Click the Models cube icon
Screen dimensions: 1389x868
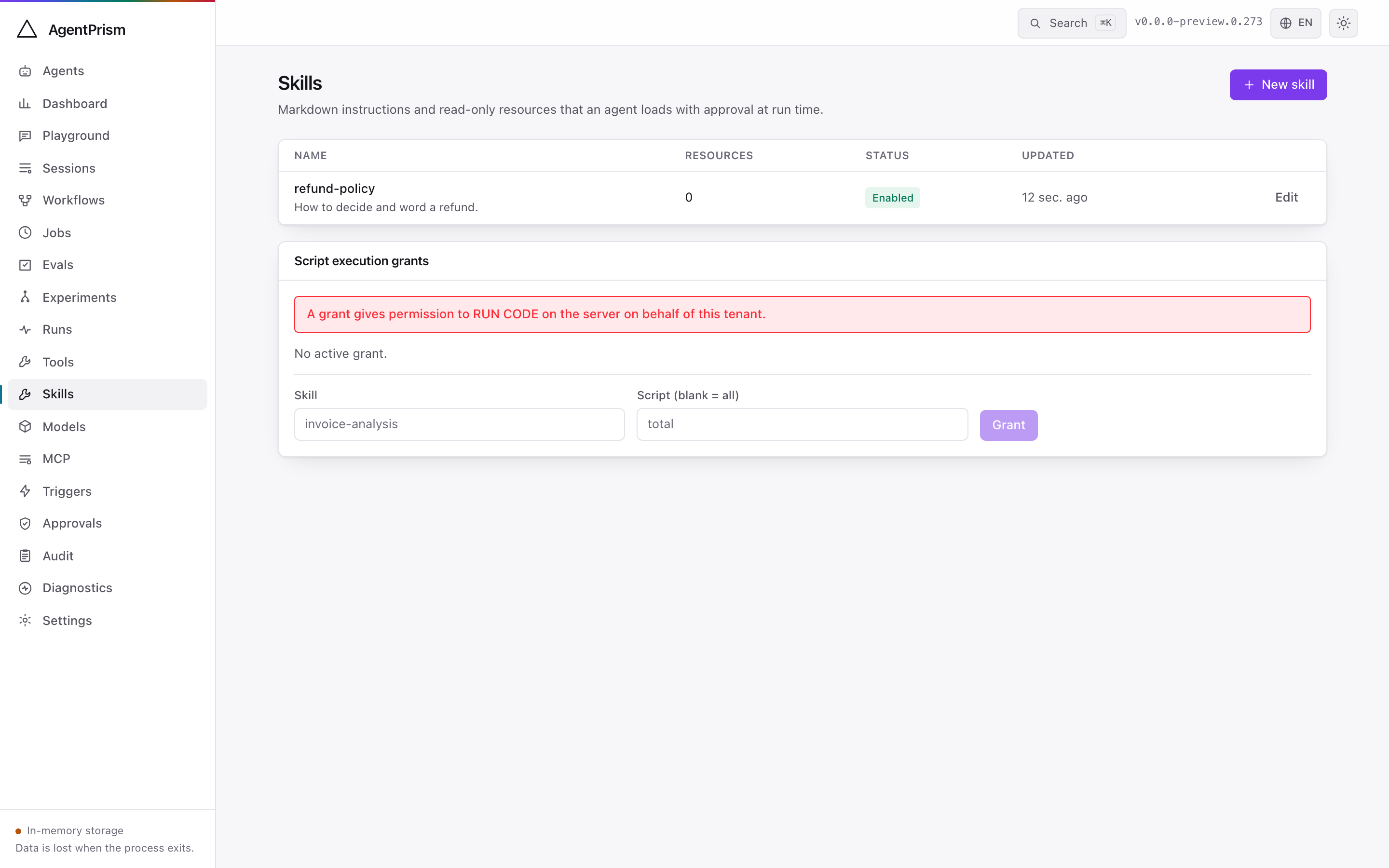point(25,427)
